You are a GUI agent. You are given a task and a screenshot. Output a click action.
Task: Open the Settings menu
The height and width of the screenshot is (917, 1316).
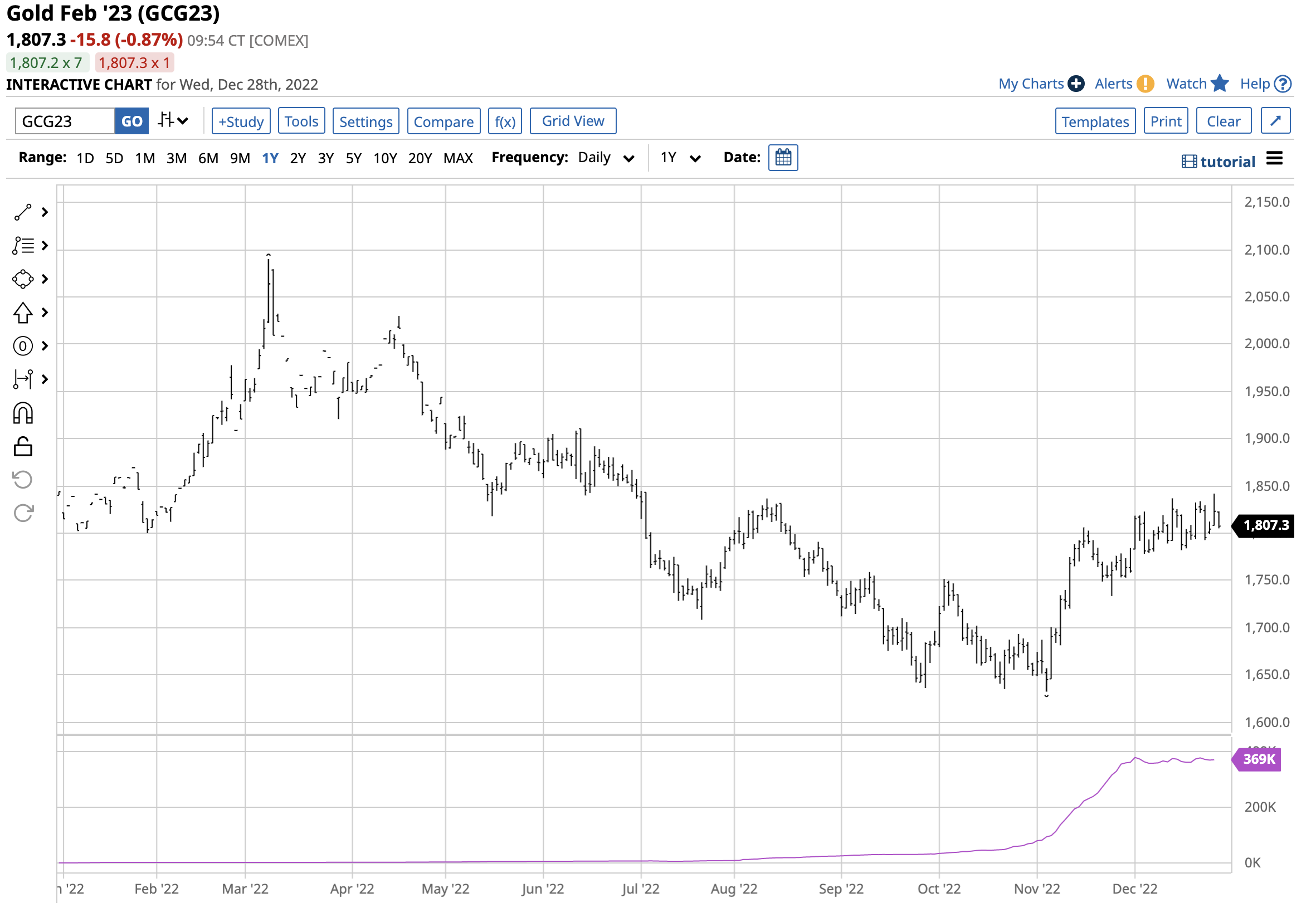pos(365,121)
